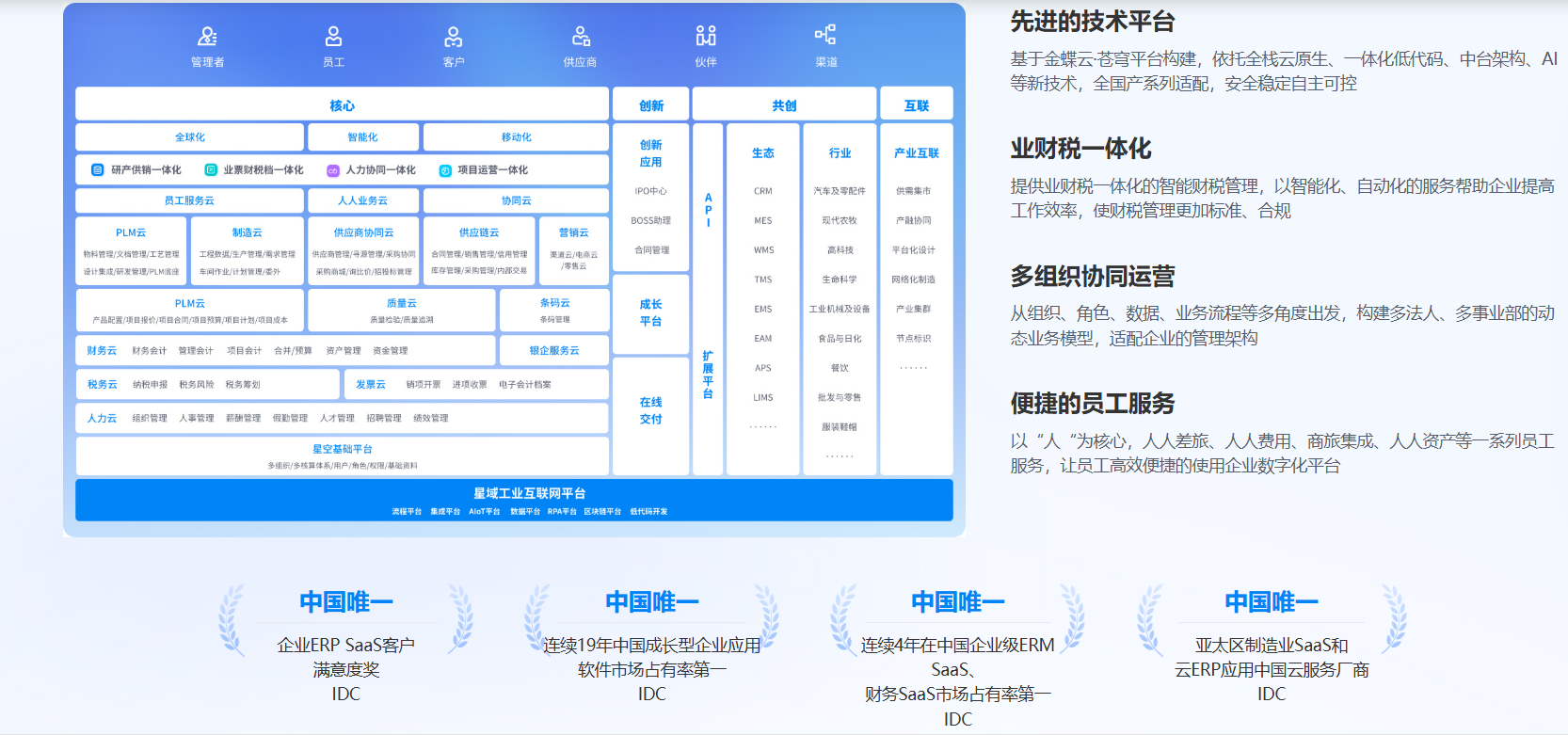Click the 质量云 card
This screenshot has height=735, width=1568.
tap(402, 310)
